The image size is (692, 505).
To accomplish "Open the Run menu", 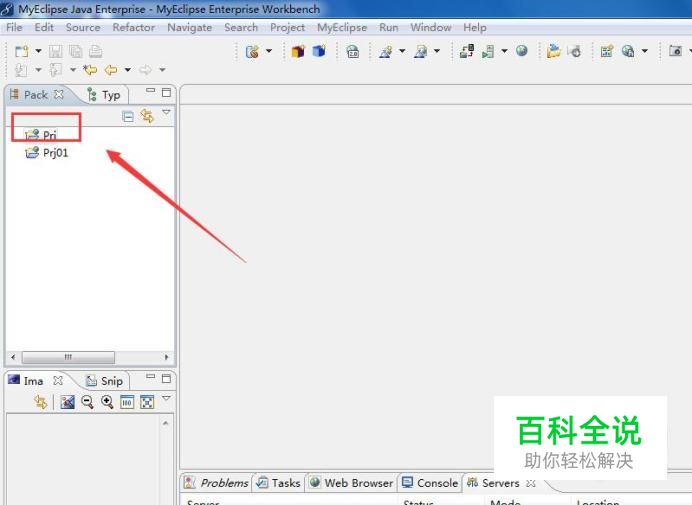I will 389,27.
